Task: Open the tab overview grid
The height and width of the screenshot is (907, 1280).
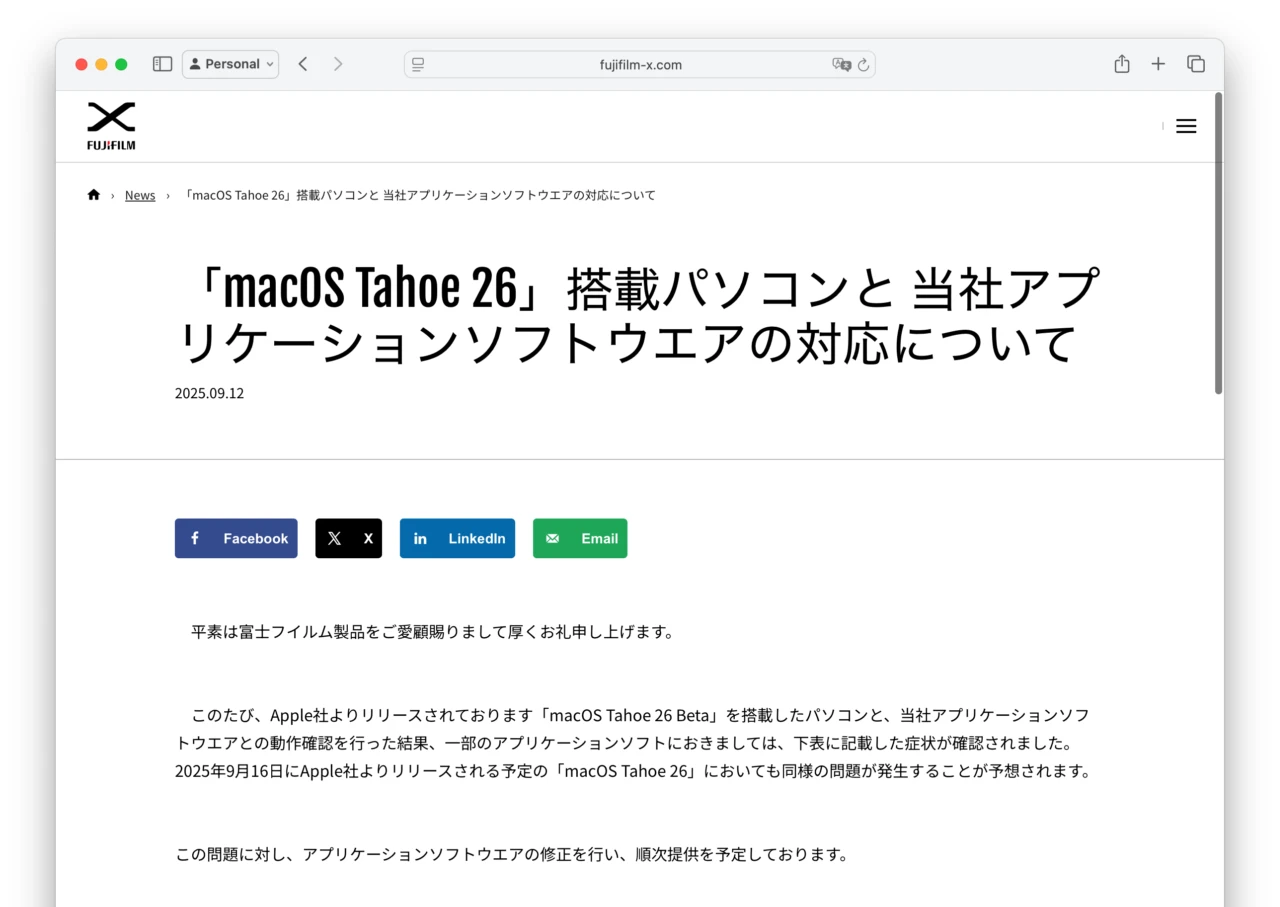Action: [x=1196, y=63]
